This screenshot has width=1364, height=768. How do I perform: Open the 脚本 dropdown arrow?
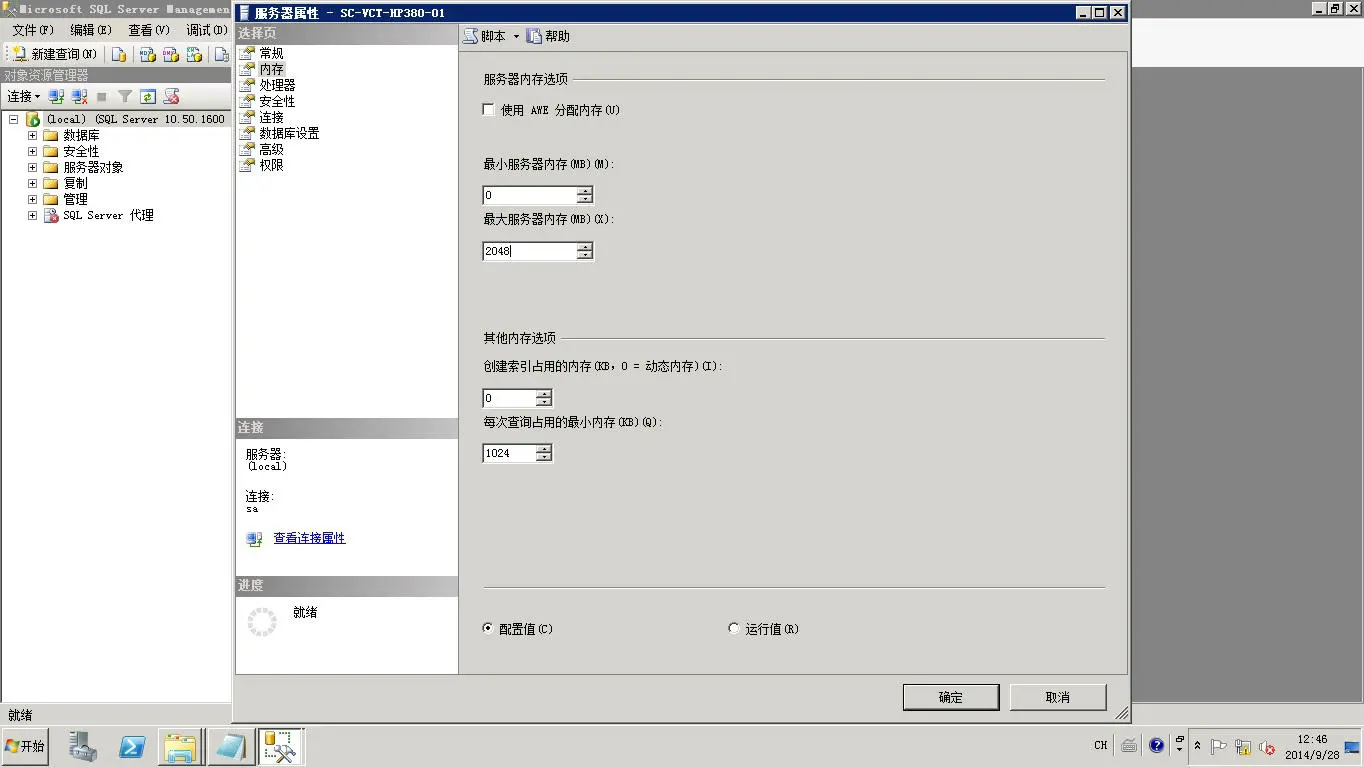[x=516, y=36]
